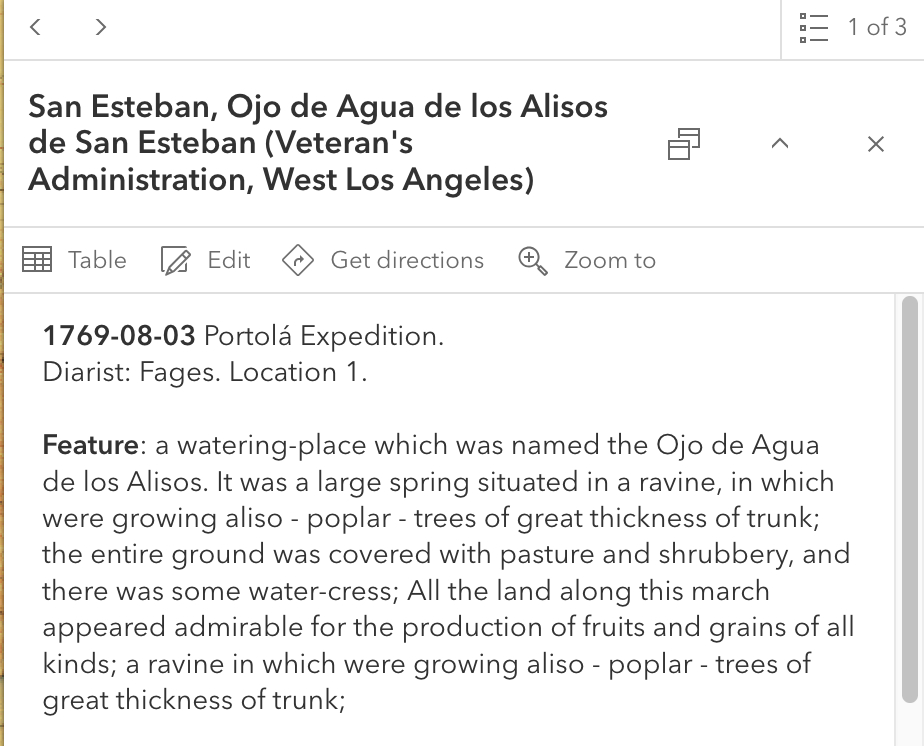Open the Table action label
This screenshot has height=746, width=924.
pyautogui.click(x=97, y=261)
